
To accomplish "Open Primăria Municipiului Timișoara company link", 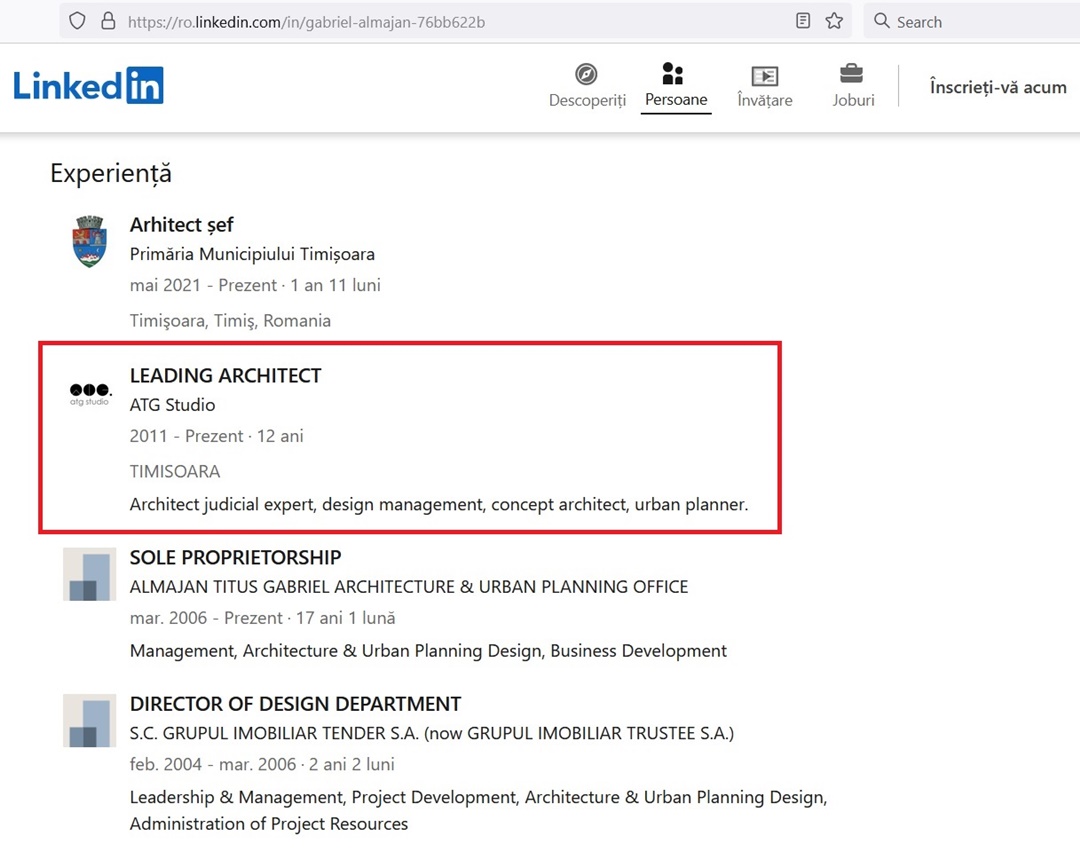I will point(252,254).
